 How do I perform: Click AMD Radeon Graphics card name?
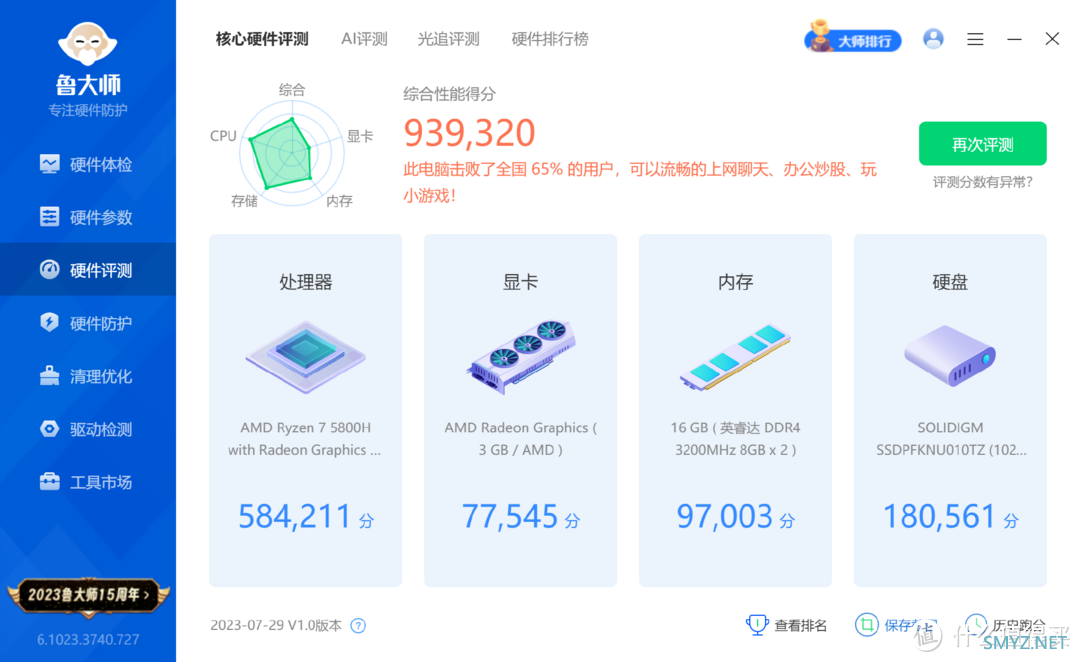521,439
